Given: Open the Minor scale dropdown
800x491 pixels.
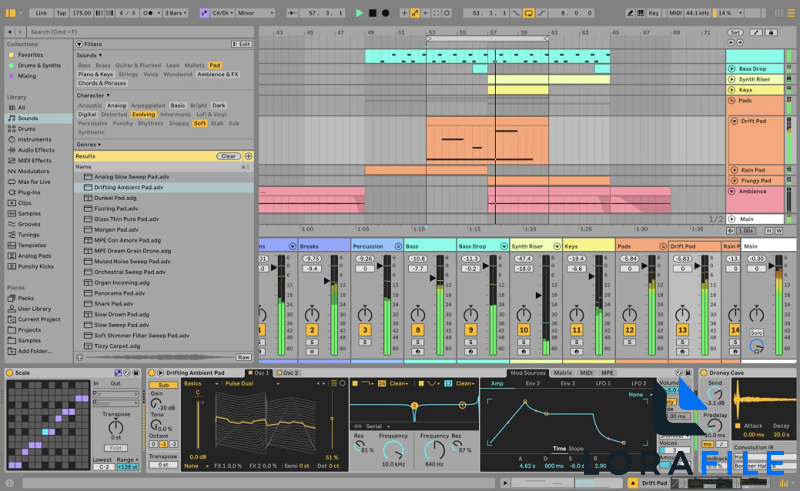Looking at the screenshot, I should [x=256, y=13].
